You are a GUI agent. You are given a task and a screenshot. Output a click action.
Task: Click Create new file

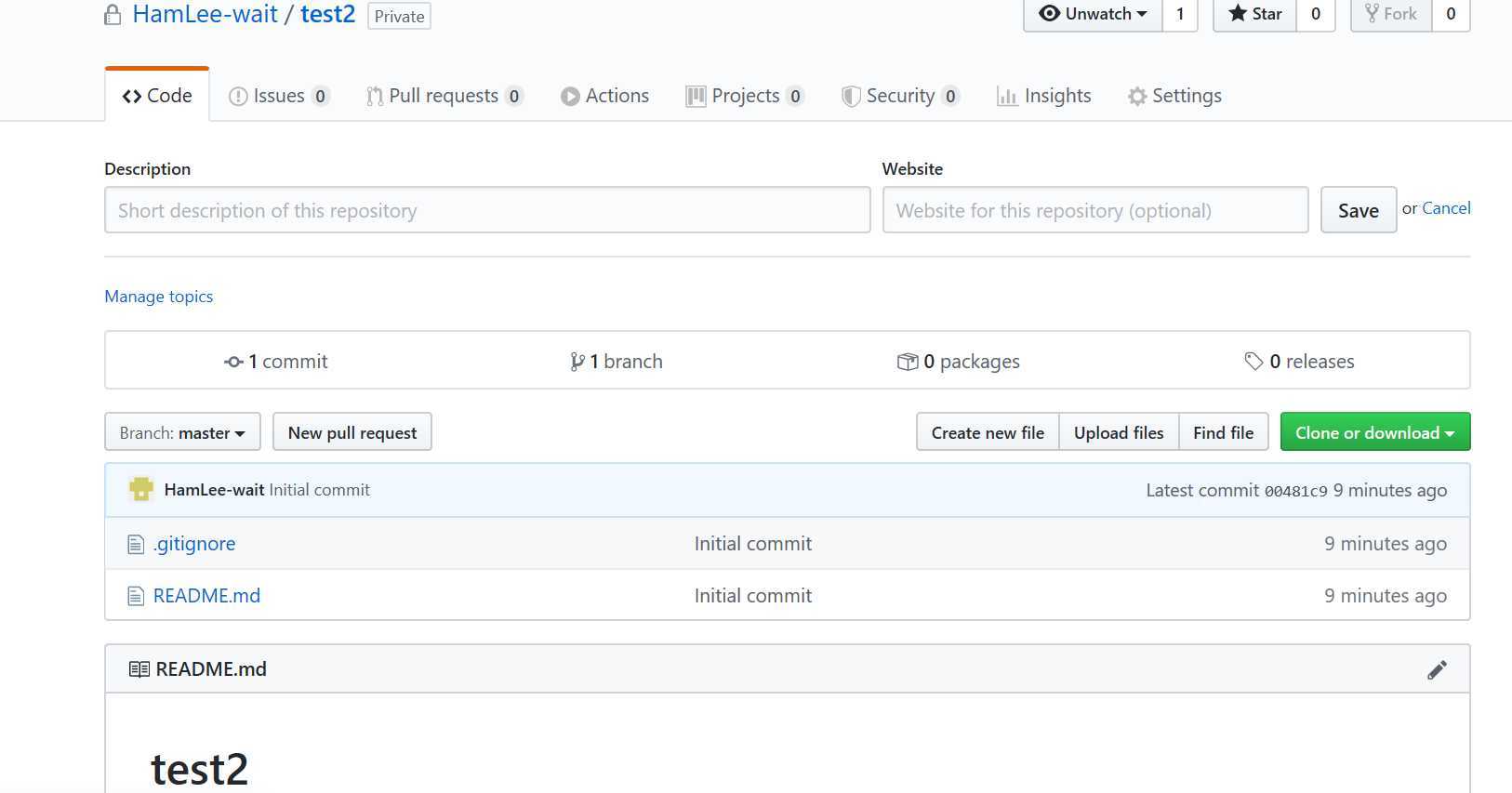pos(988,432)
